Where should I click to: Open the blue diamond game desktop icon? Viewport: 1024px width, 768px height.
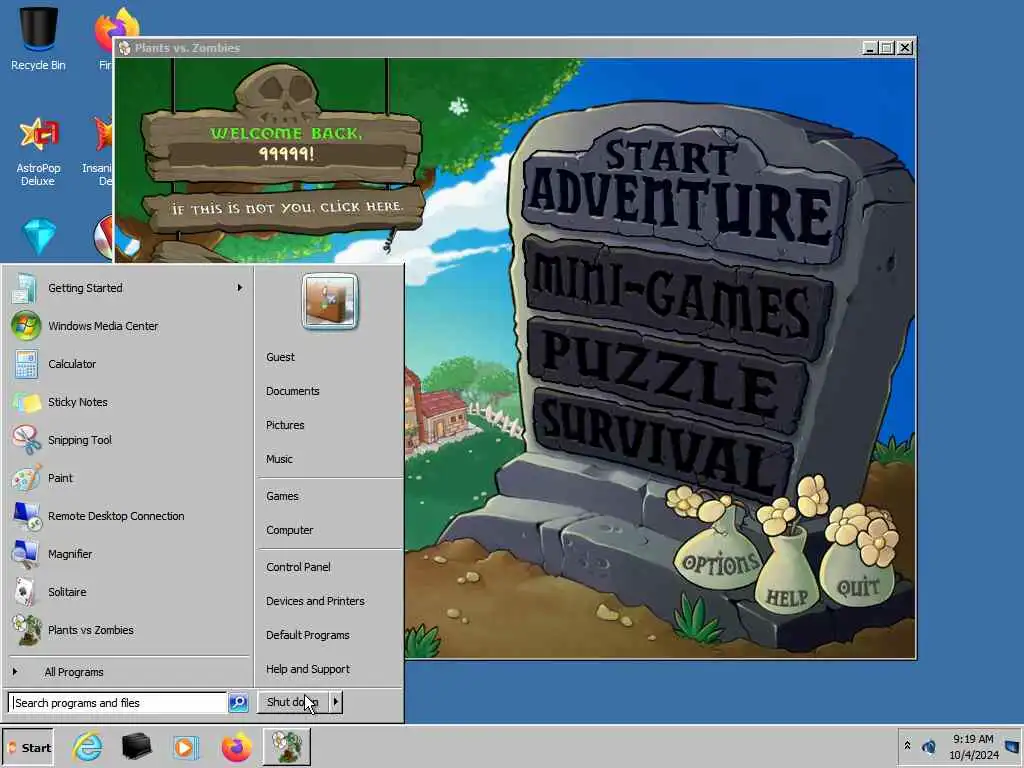[x=39, y=236]
